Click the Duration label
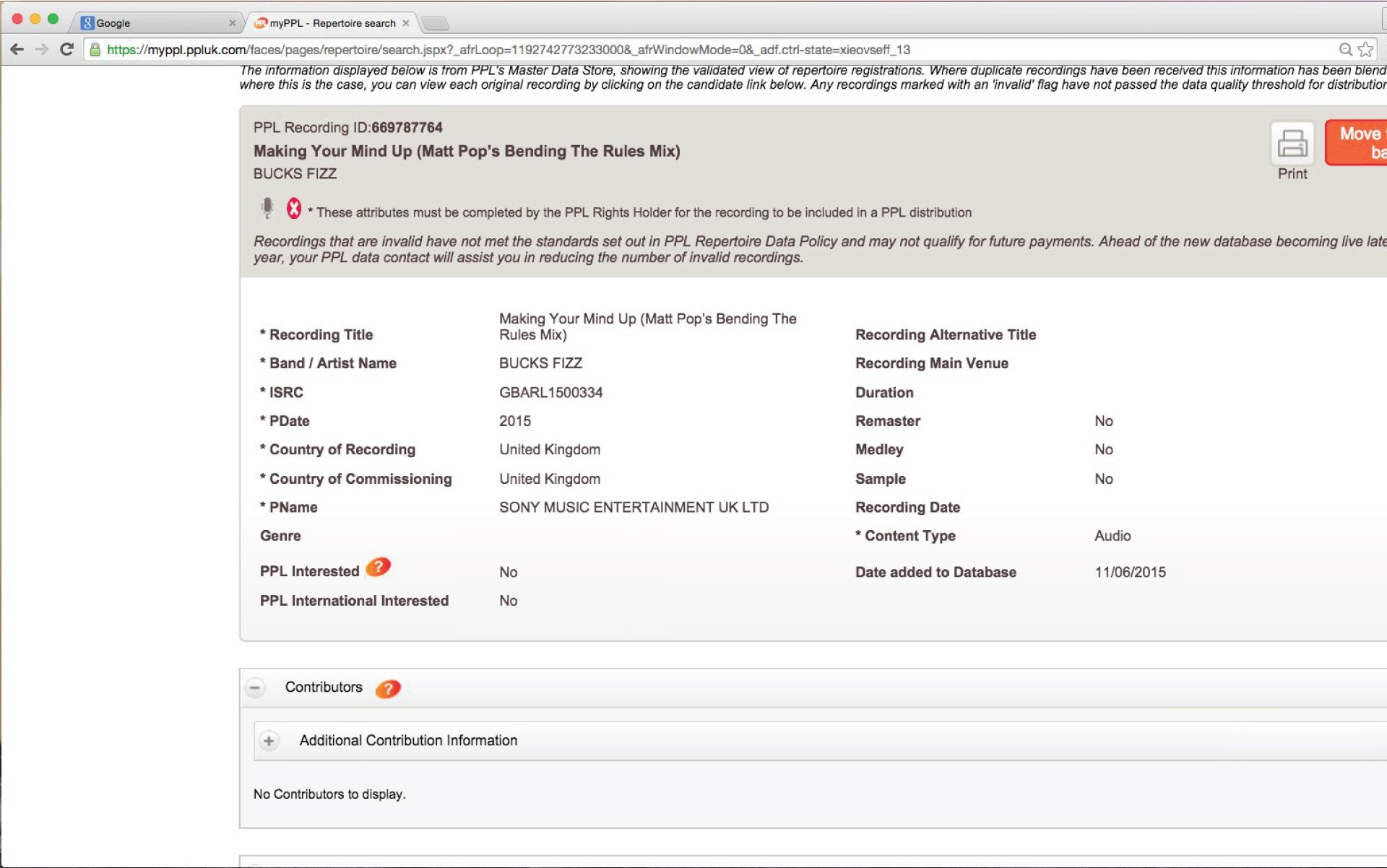Viewport: 1387px width, 868px height. [884, 393]
